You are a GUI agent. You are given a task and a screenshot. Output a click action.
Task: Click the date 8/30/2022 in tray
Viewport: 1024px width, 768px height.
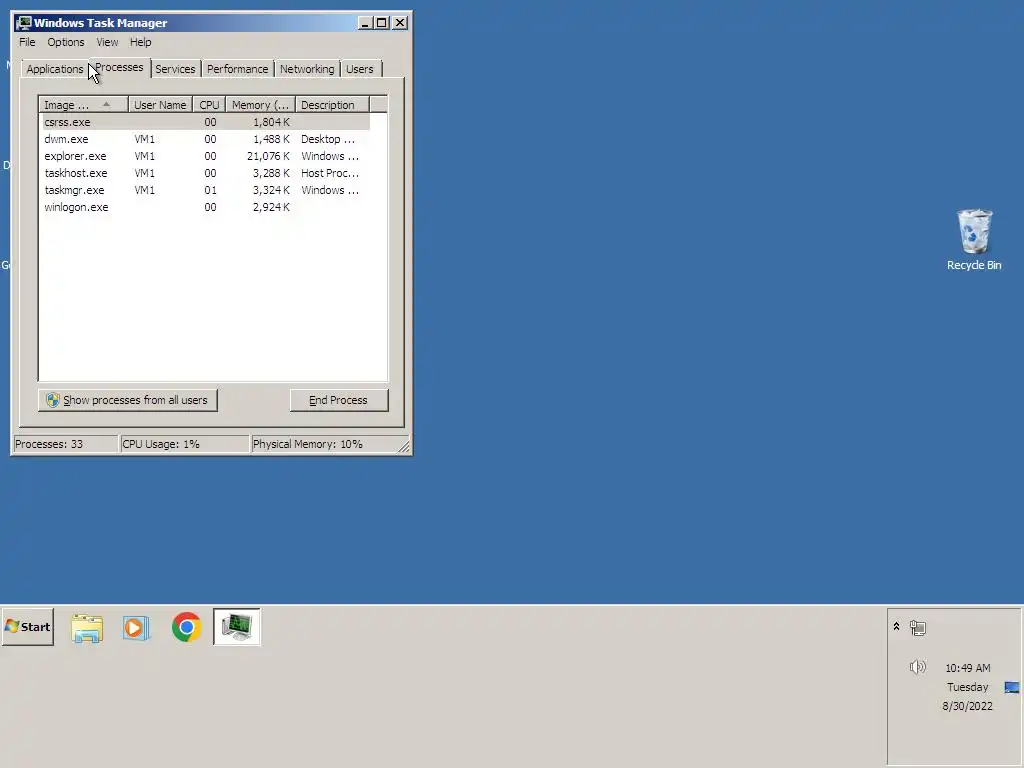pos(967,707)
